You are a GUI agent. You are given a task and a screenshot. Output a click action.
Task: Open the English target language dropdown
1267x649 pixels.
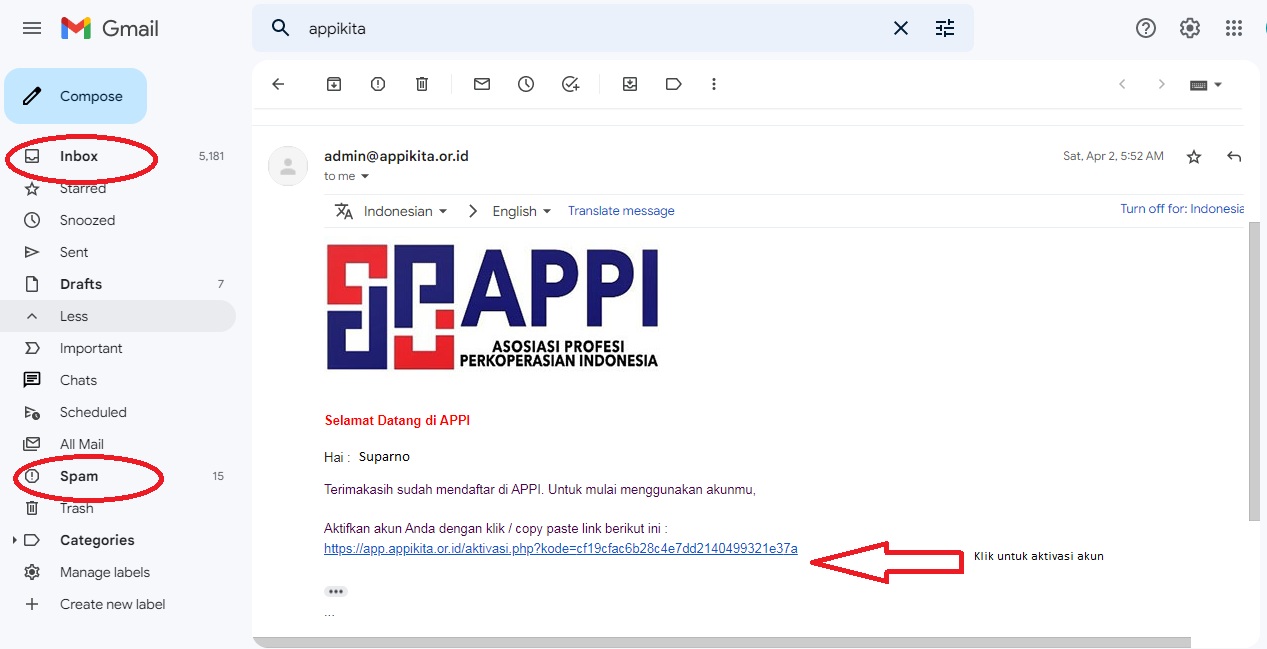point(522,211)
